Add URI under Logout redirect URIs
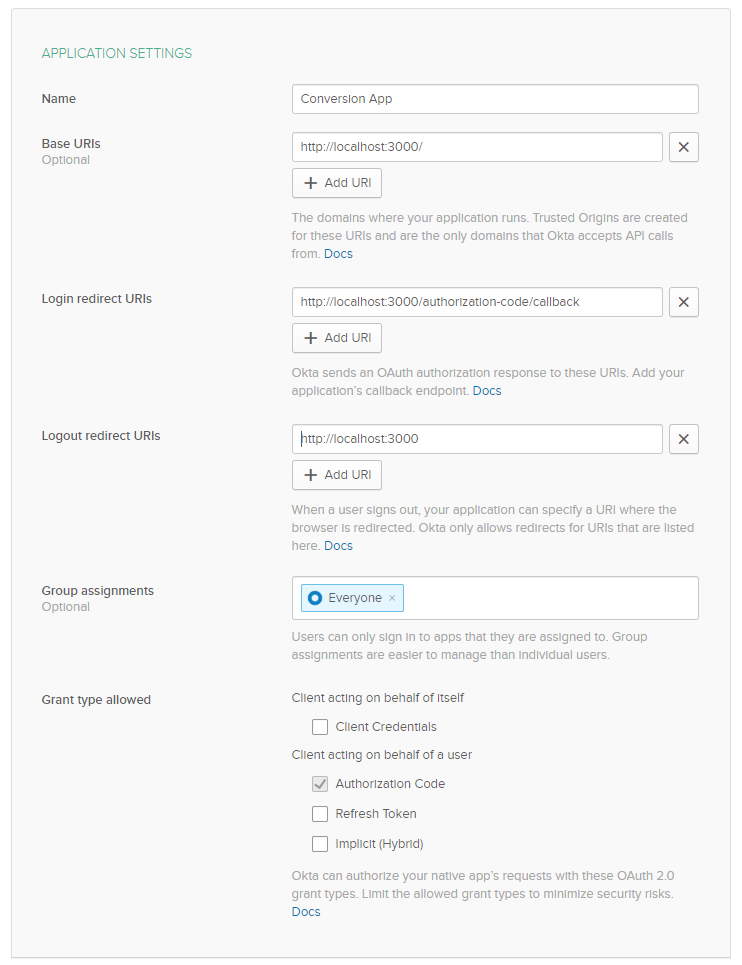The height and width of the screenshot is (965, 742). tap(337, 475)
